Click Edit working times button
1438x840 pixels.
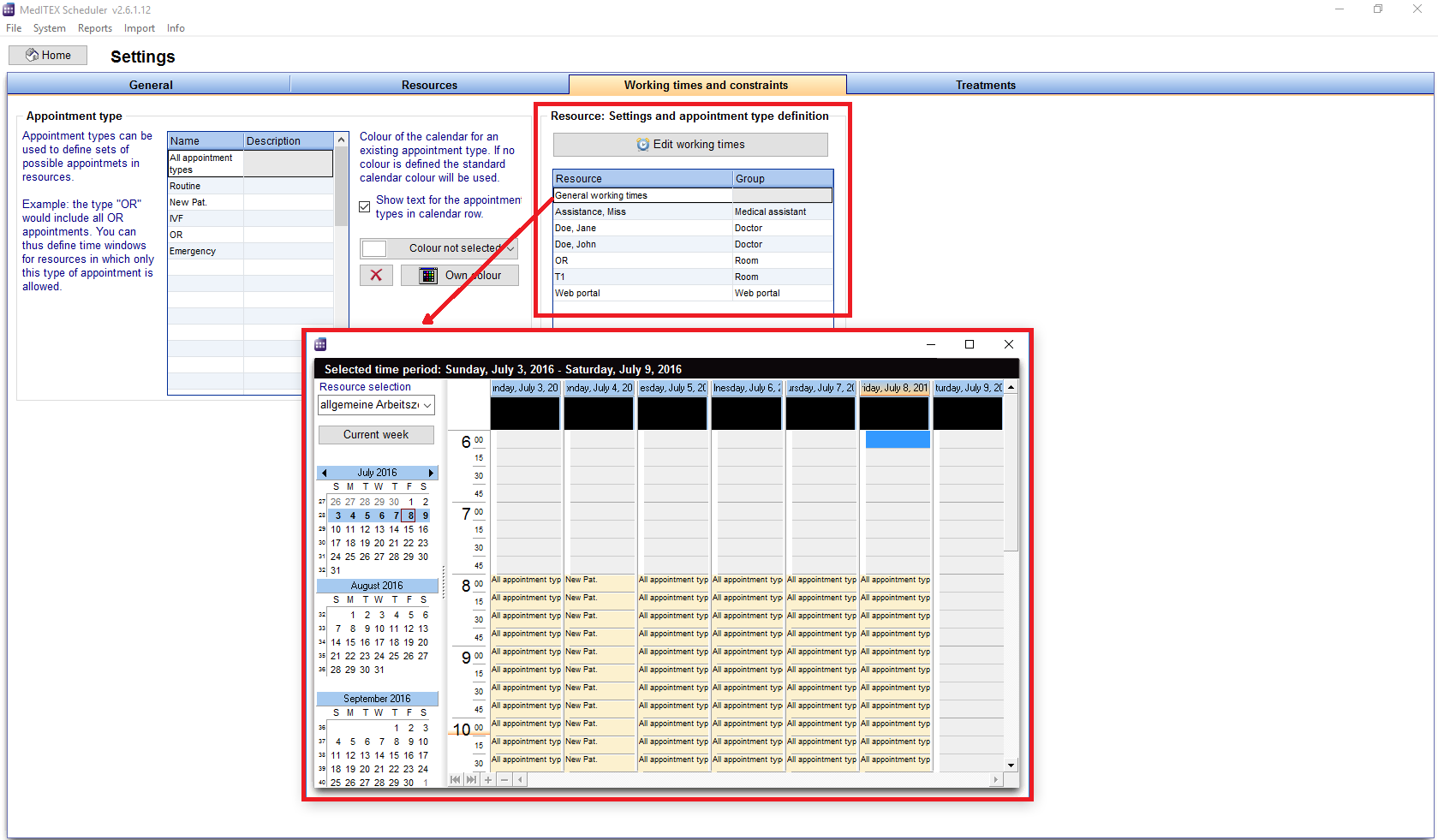(690, 144)
